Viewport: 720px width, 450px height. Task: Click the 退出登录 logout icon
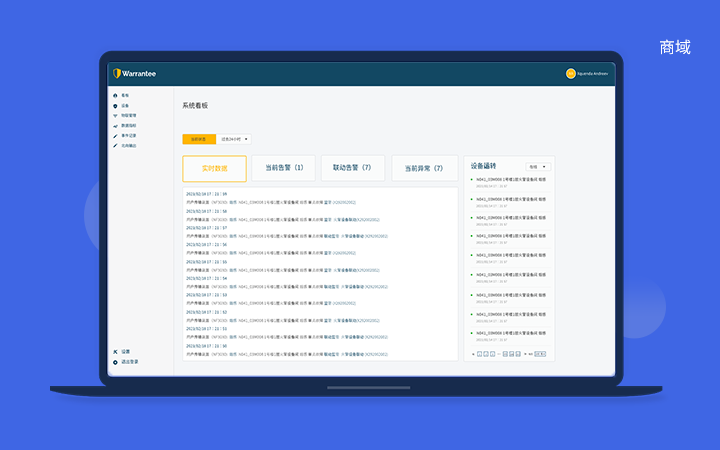(116, 362)
